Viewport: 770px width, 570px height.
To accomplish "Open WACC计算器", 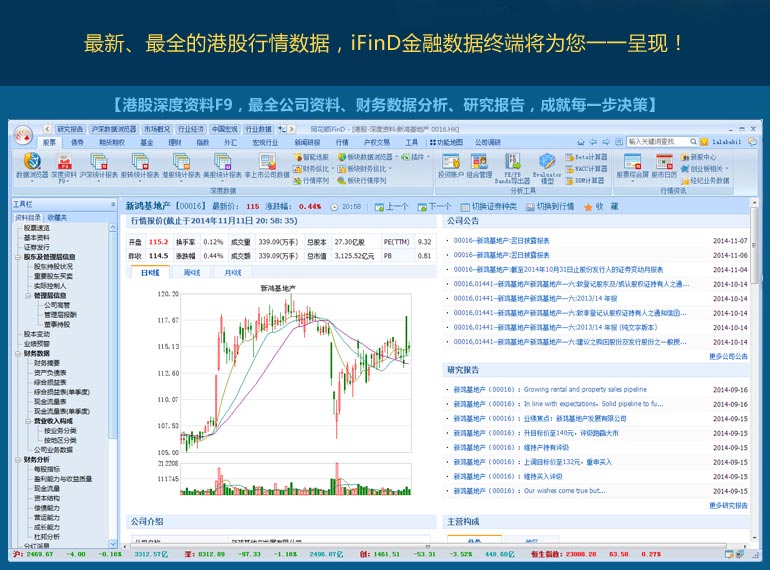I will (x=586, y=169).
